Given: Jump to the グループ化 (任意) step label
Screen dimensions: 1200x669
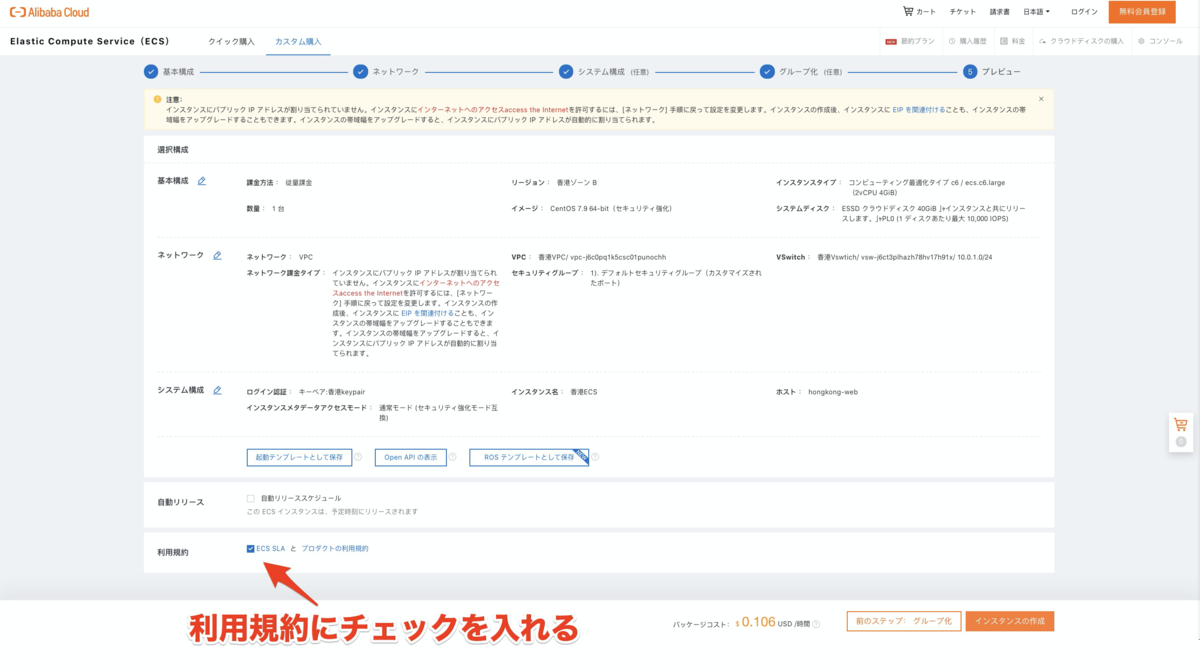Looking at the screenshot, I should pyautogui.click(x=810, y=72).
